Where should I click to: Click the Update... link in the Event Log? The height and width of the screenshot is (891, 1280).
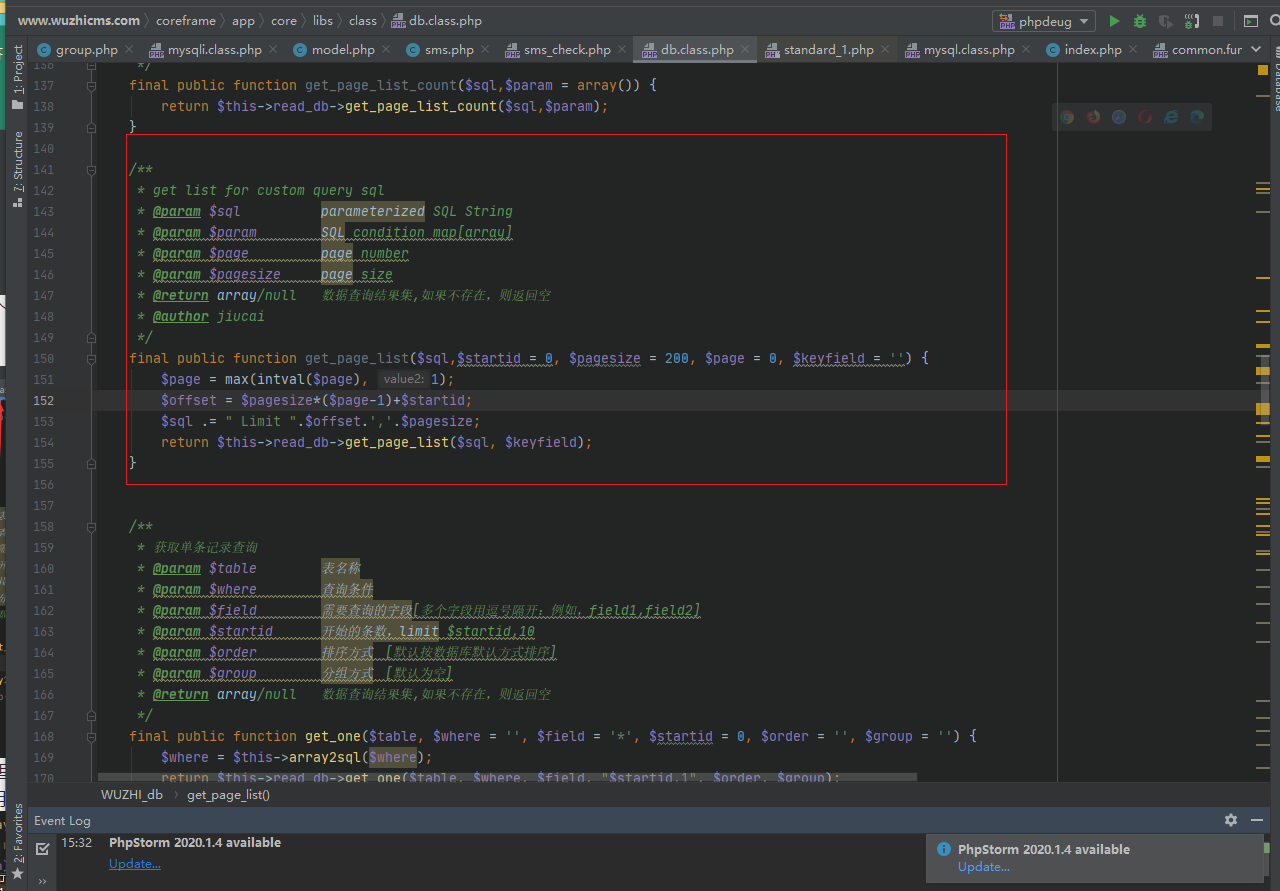coord(135,864)
